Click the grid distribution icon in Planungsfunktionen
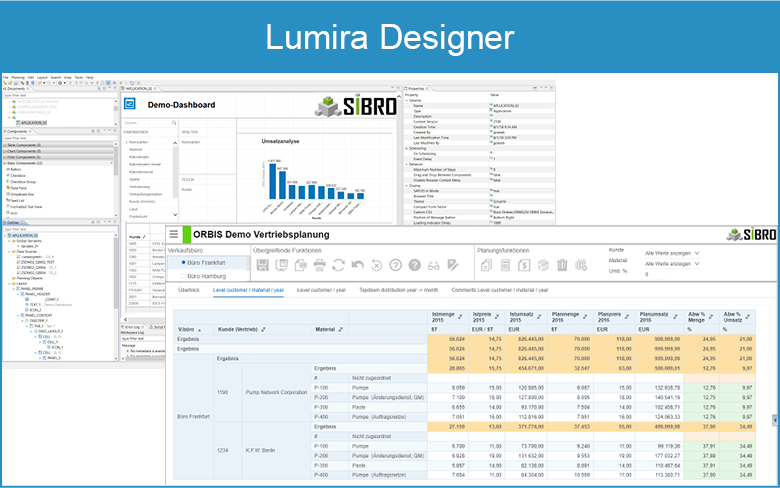Screen dimensions: 780x488 point(581,265)
